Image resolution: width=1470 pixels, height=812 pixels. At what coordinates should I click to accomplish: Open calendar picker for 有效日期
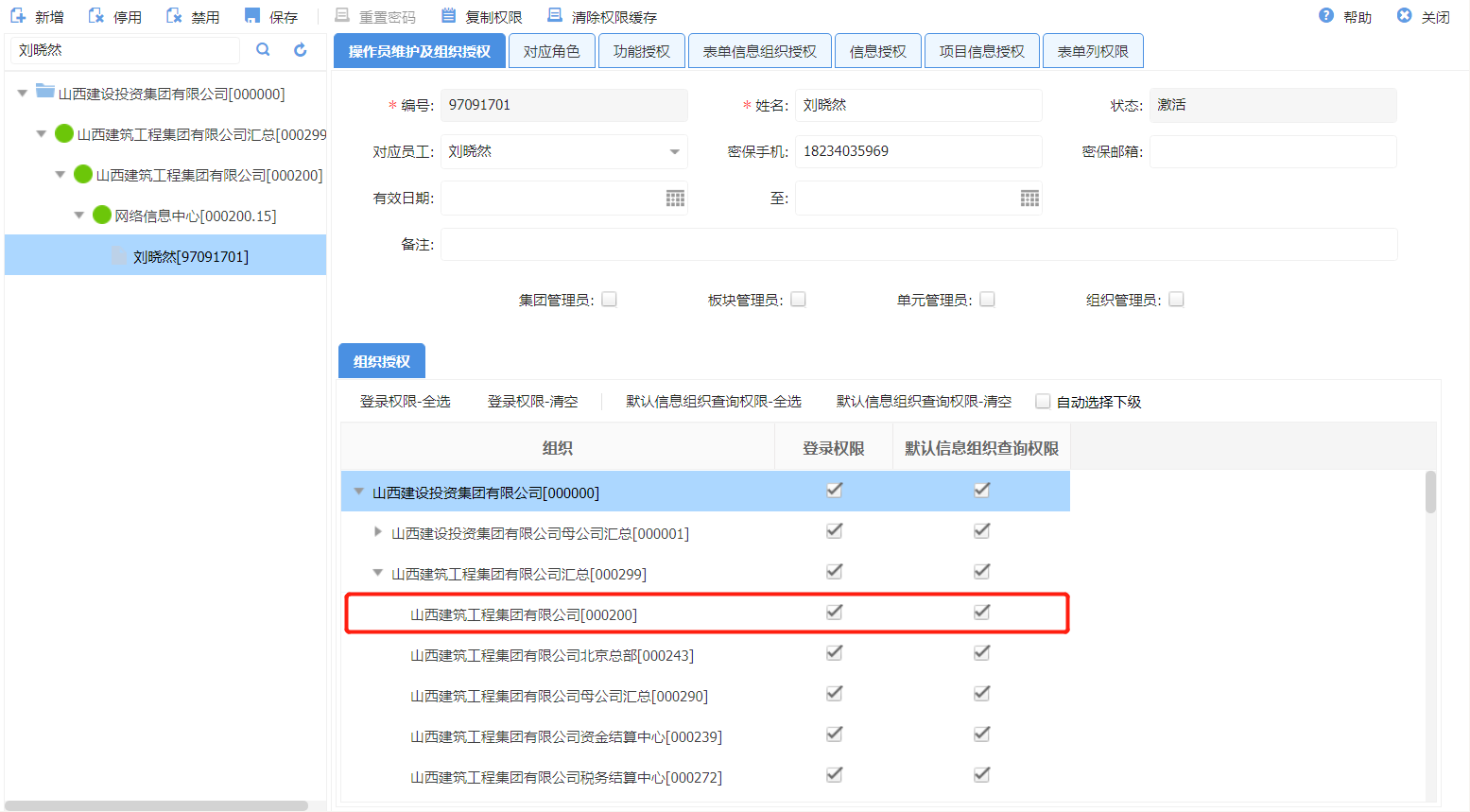click(x=675, y=199)
